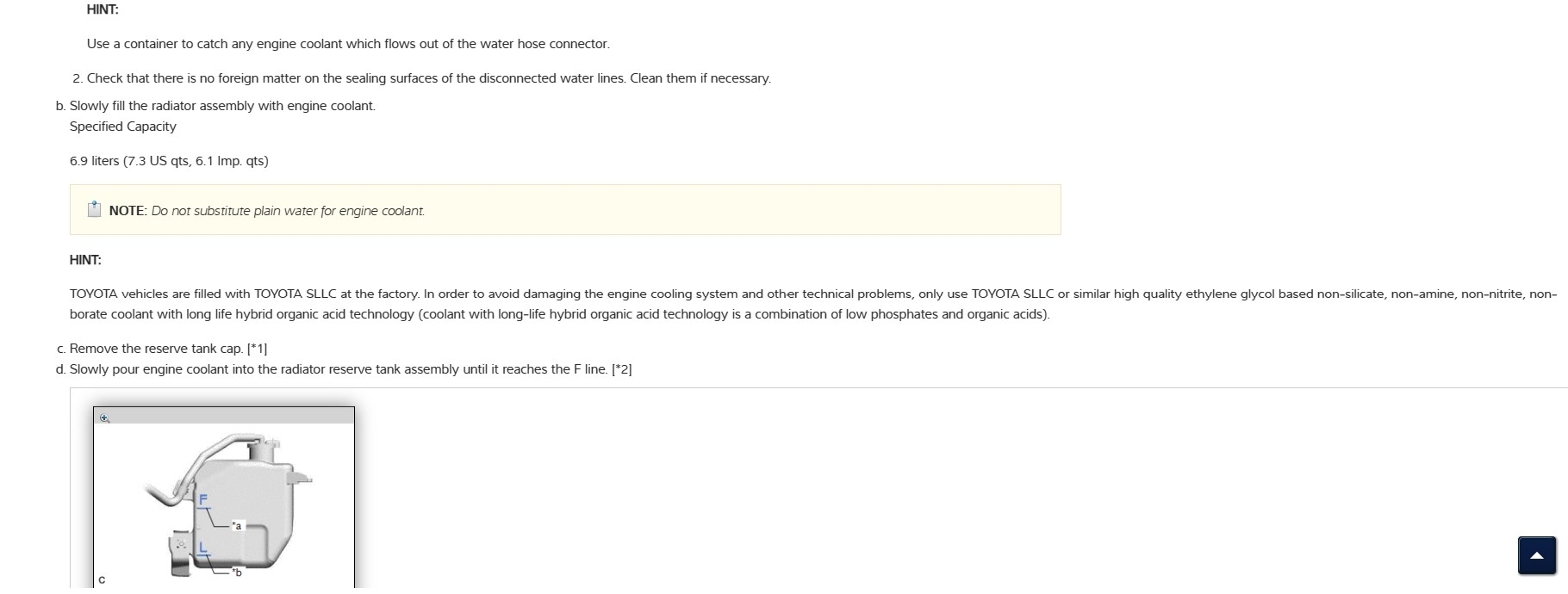Click the 'Specified Capacity' text

pyautogui.click(x=123, y=127)
